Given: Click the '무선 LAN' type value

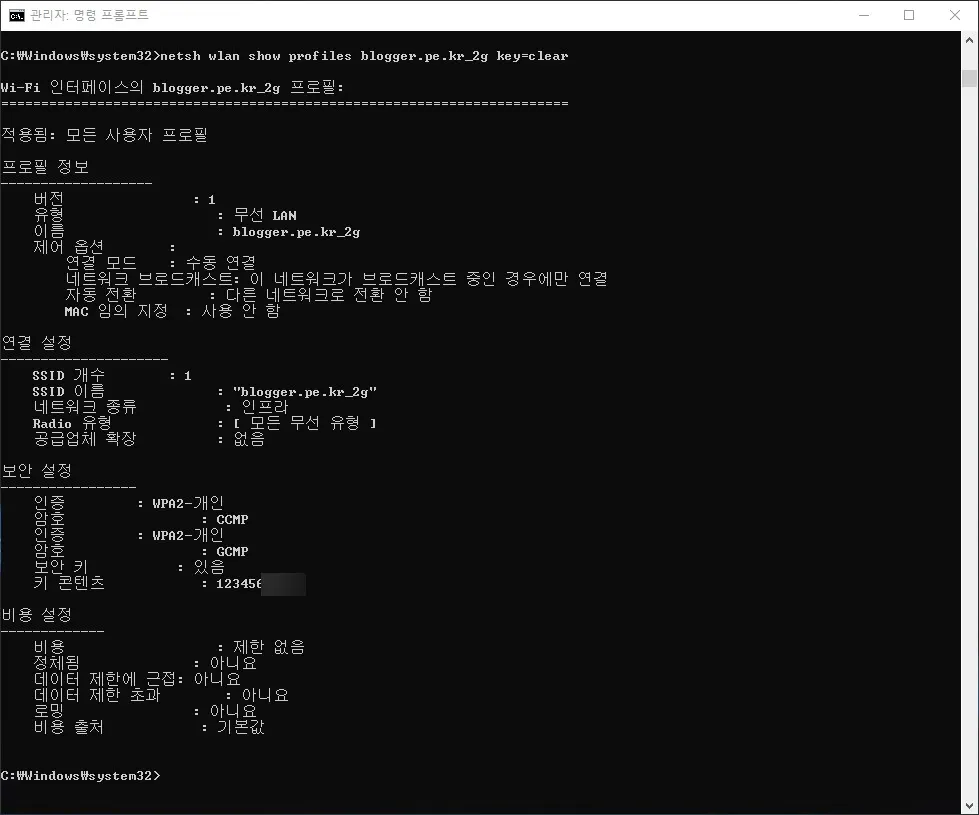Looking at the screenshot, I should coord(264,215).
